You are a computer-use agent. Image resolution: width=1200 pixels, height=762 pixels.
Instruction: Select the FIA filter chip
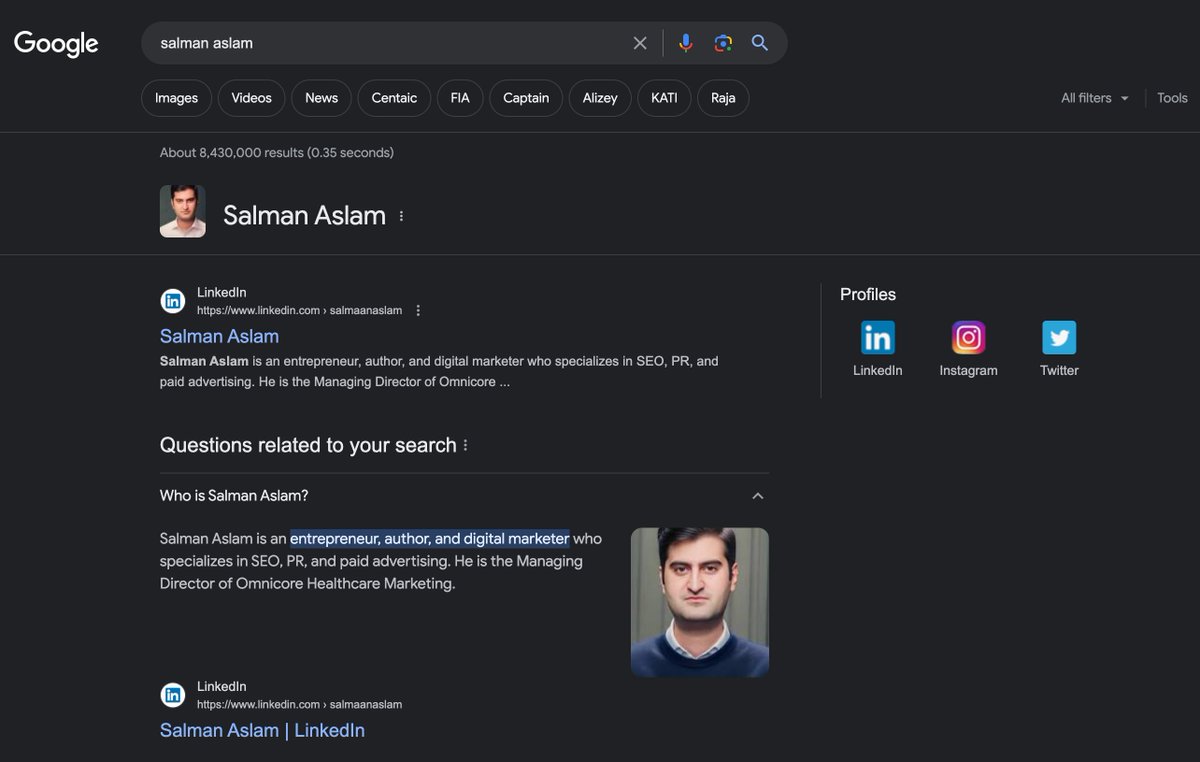point(460,98)
